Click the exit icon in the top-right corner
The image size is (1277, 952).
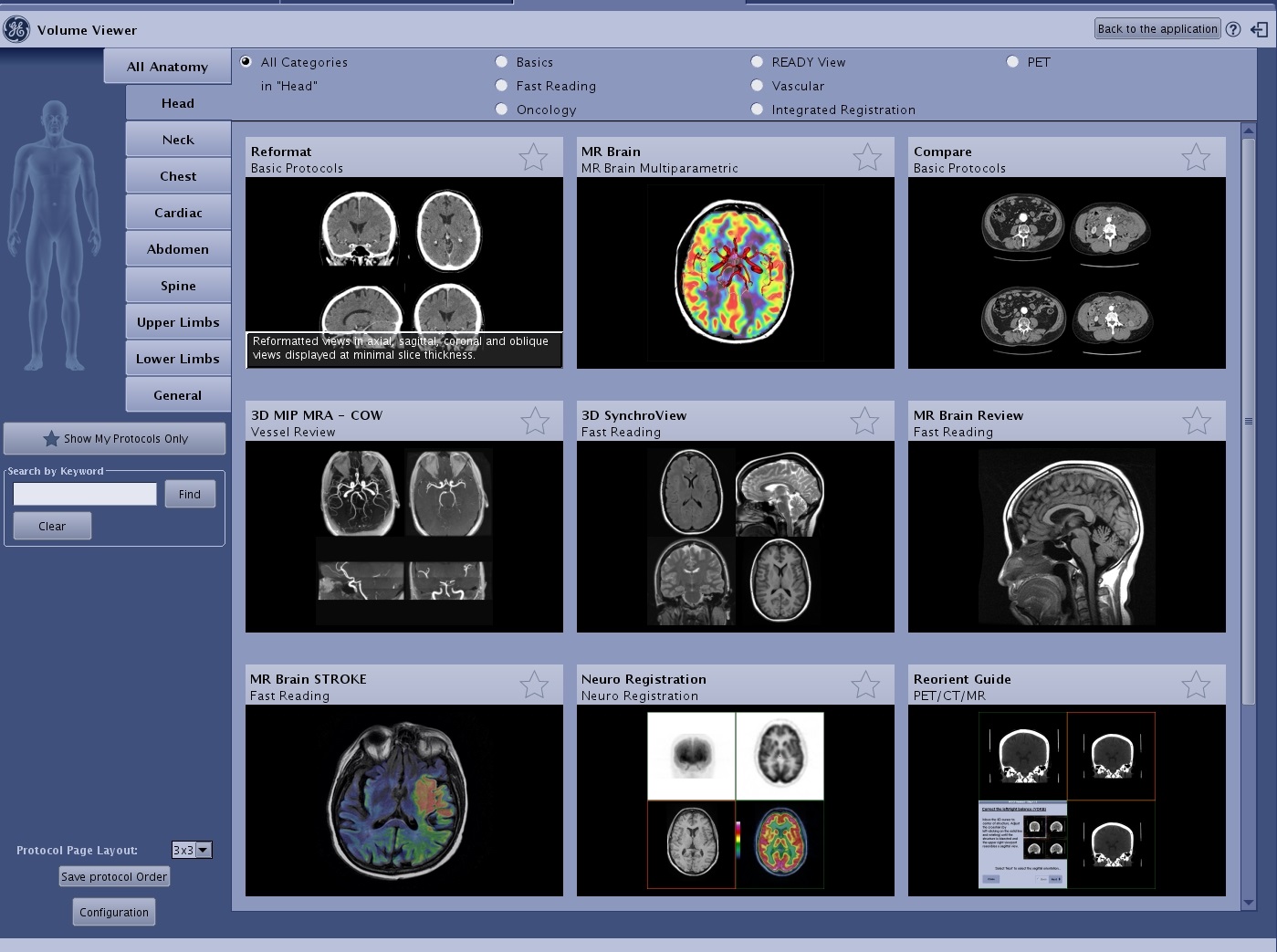(1260, 29)
